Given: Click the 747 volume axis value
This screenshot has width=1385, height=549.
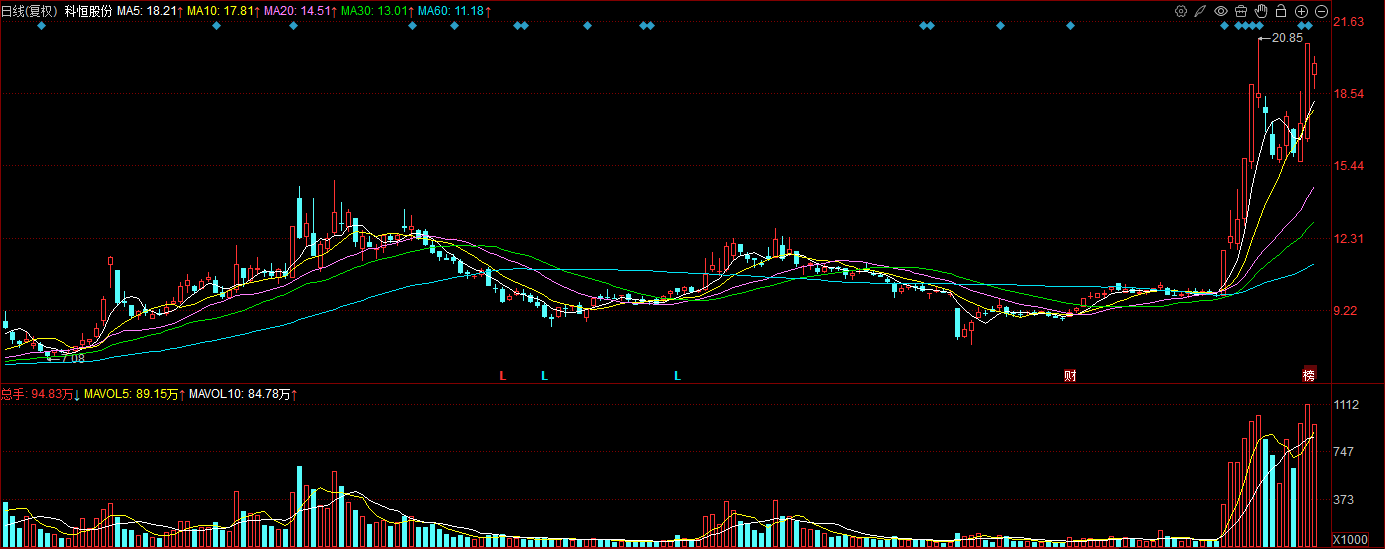Looking at the screenshot, I should click(1345, 452).
